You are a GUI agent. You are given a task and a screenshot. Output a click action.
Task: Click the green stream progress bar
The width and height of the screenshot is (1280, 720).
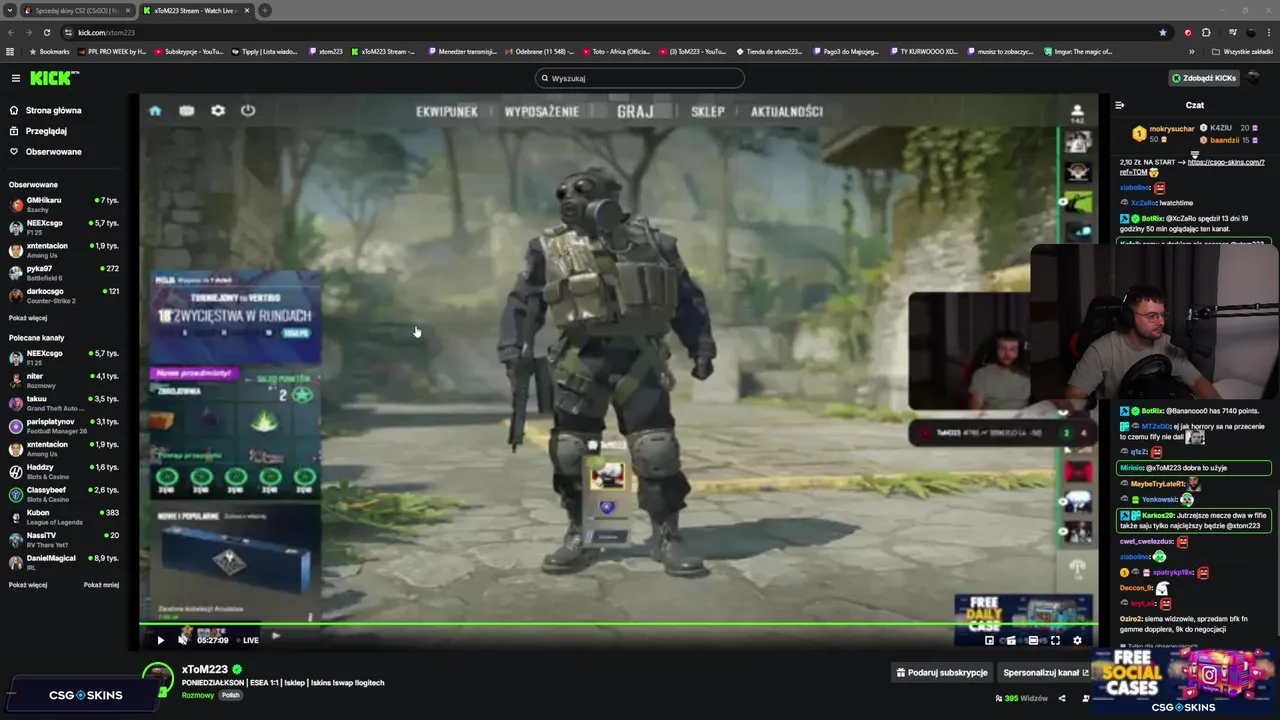click(x=618, y=626)
